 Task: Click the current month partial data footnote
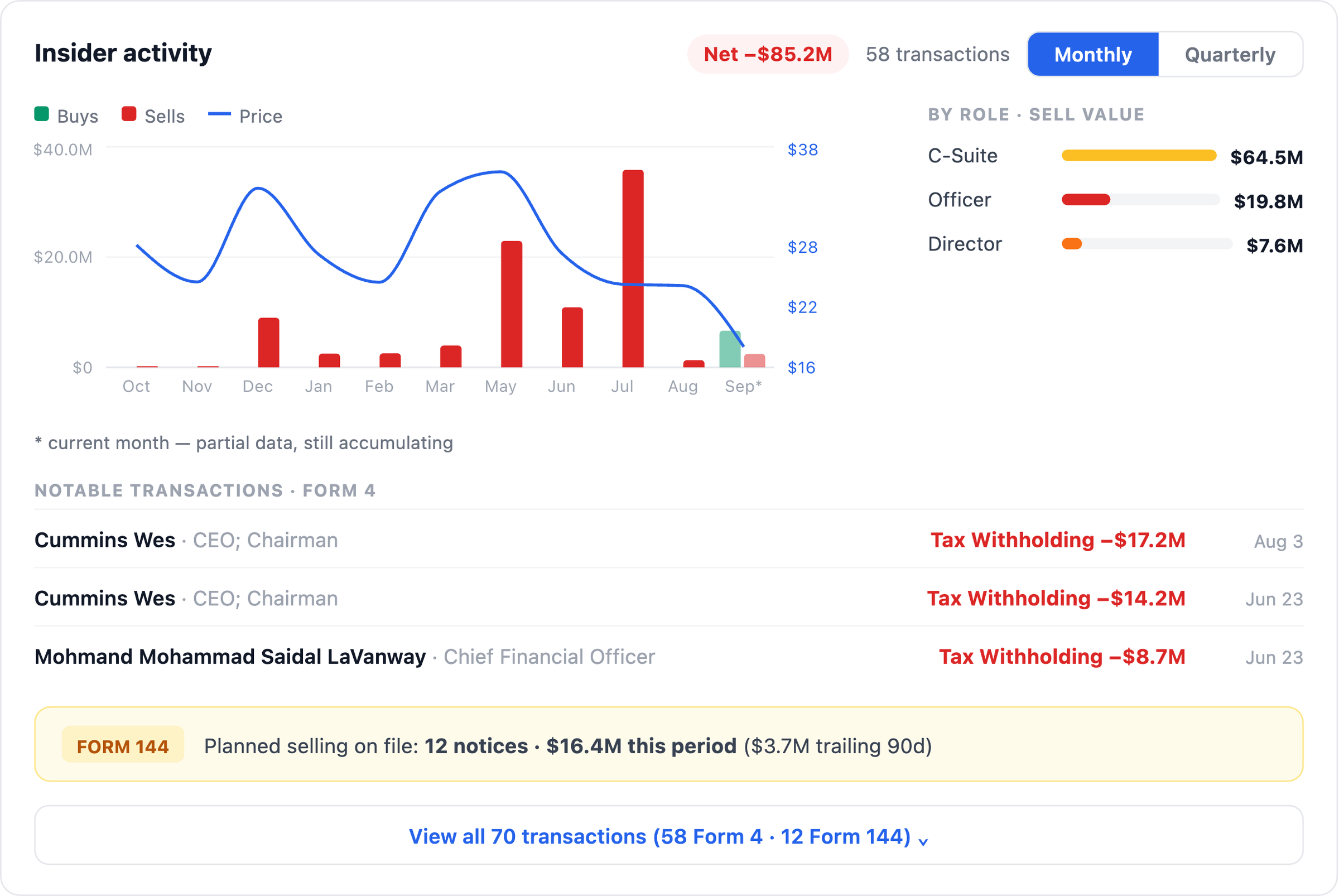point(244,443)
